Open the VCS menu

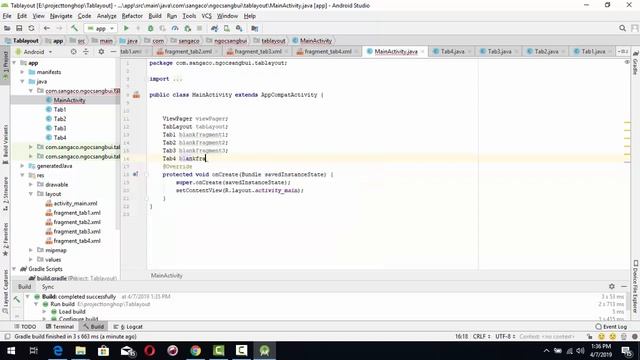tap(207, 16)
